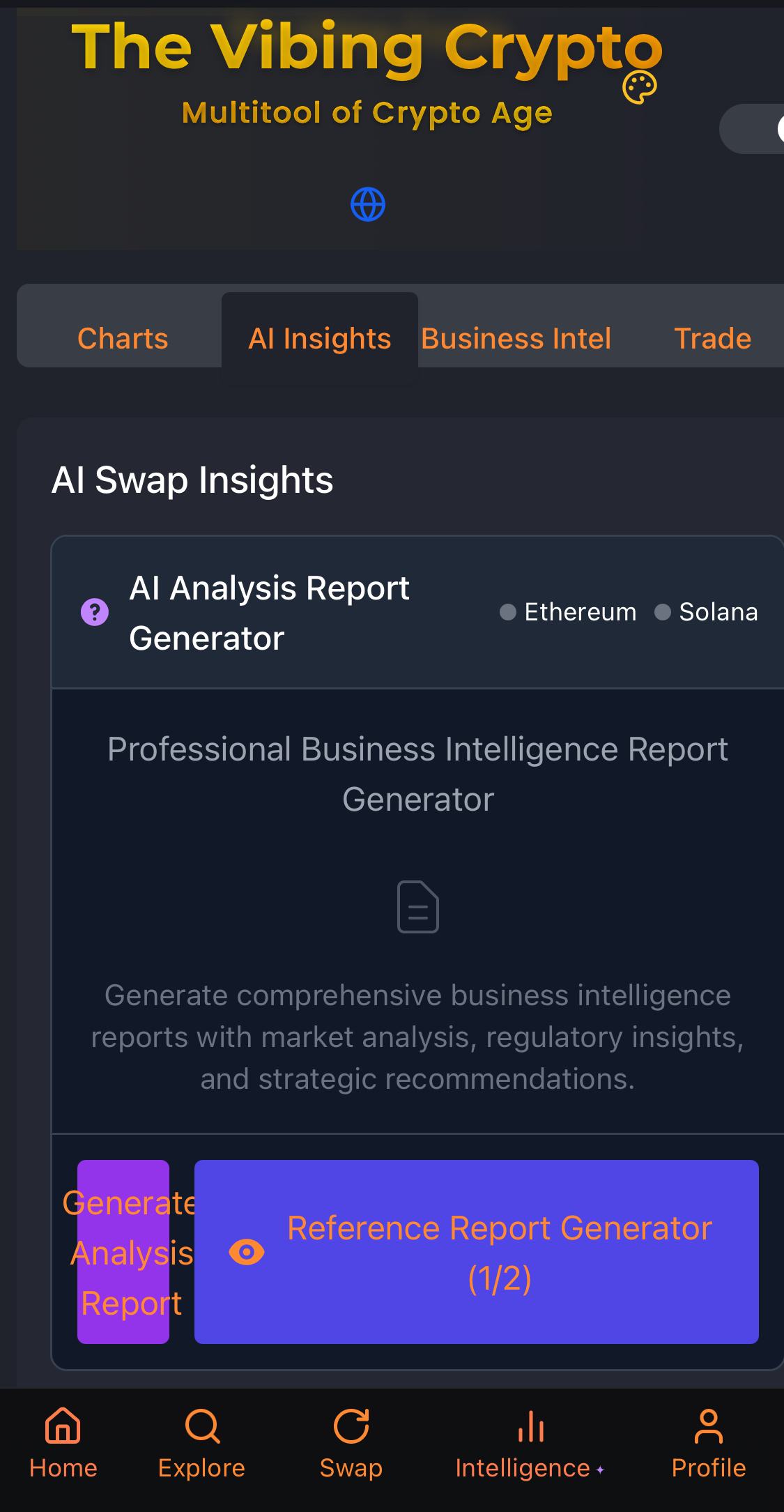Open Intelligence in bottom navigation
Image resolution: width=784 pixels, height=1512 pixels.
[530, 1443]
